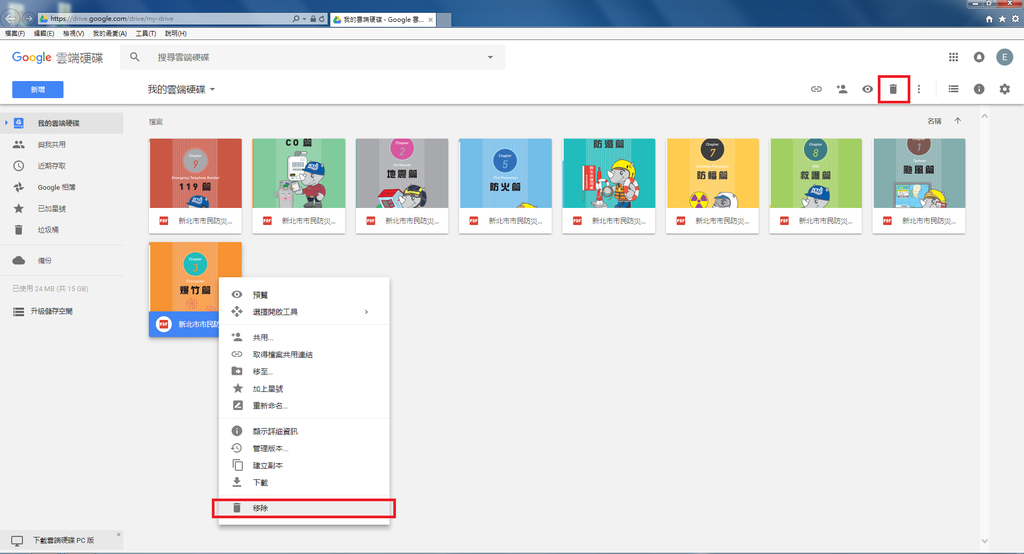Open browser 編輯(E) menu
This screenshot has height=554, width=1024.
tap(44, 33)
